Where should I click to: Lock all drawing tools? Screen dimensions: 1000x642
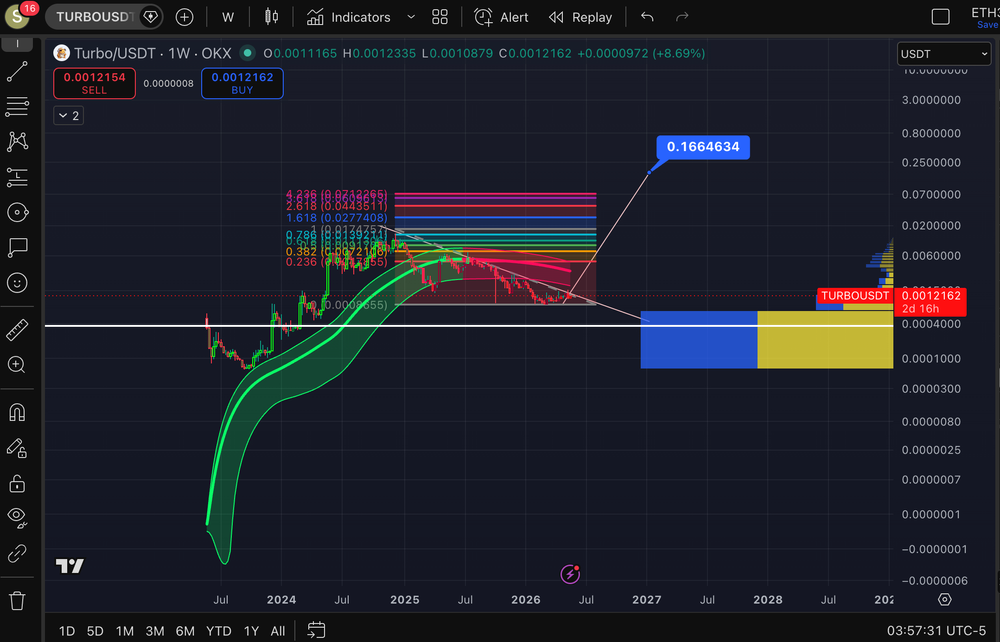click(x=17, y=484)
